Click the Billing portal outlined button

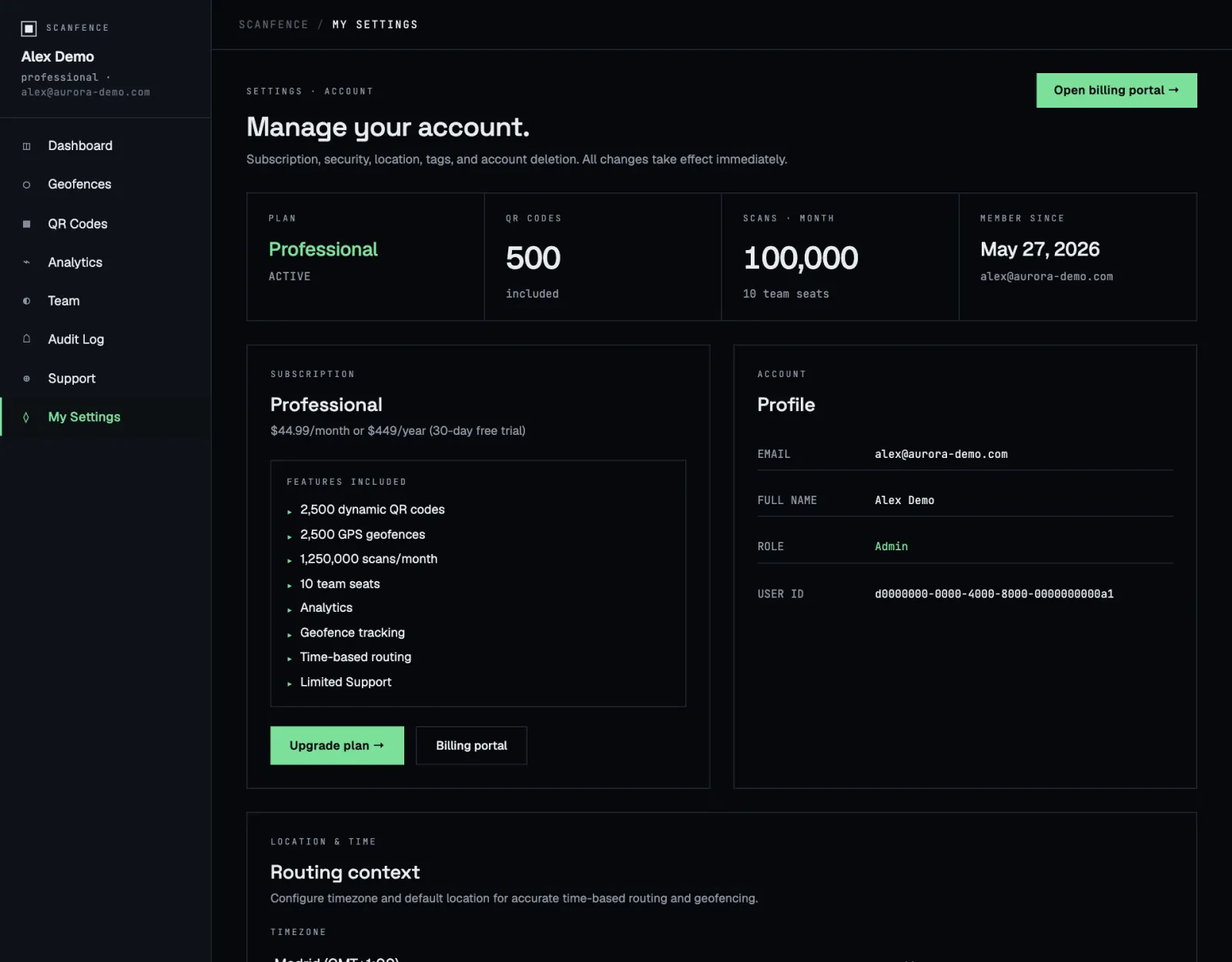[471, 745]
